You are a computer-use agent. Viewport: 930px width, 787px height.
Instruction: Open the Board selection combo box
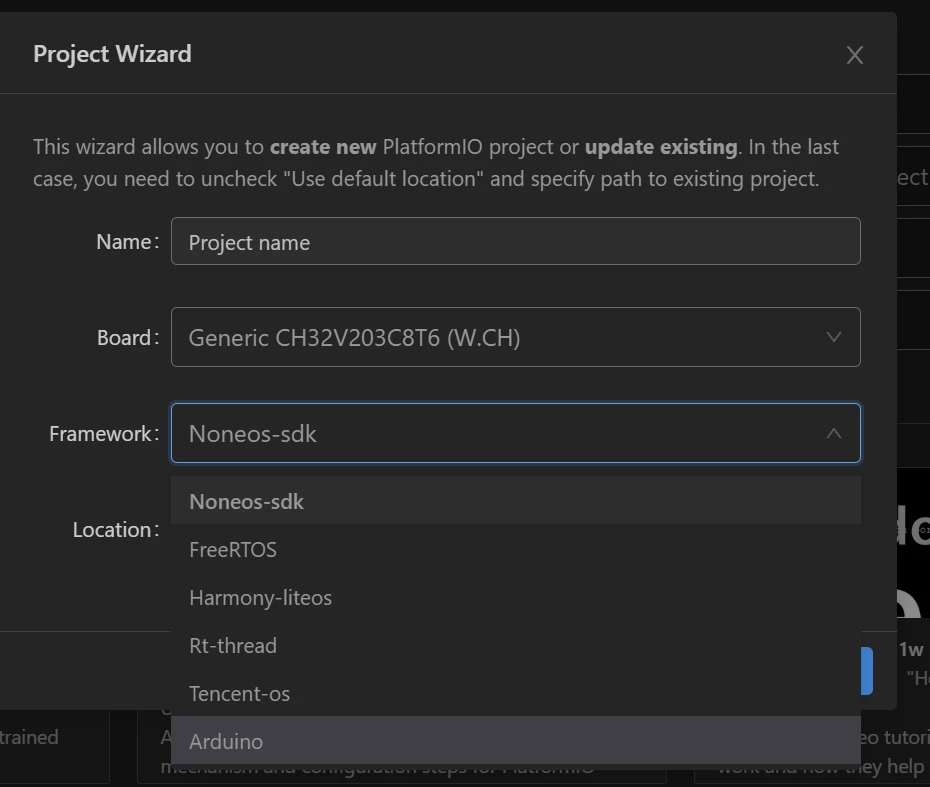pos(500,338)
